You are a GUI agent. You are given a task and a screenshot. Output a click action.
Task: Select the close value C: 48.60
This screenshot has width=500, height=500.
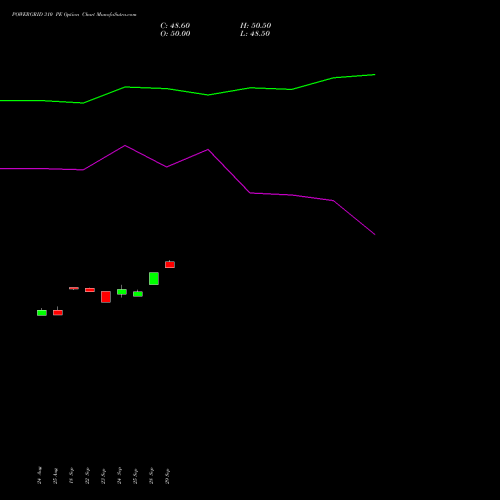(175, 26)
